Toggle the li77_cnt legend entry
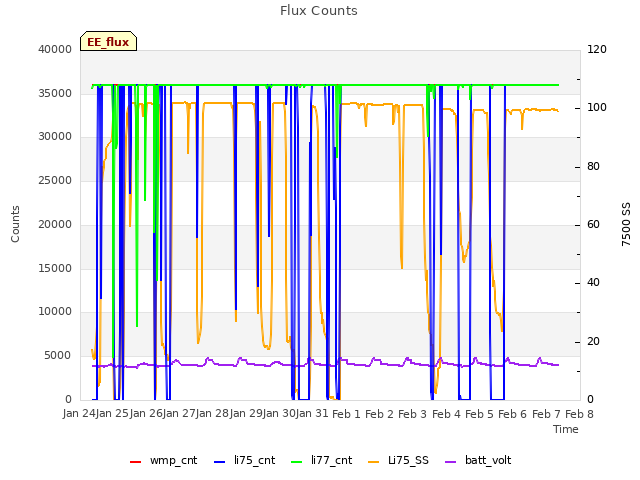This screenshot has width=640, height=480. coord(321,461)
